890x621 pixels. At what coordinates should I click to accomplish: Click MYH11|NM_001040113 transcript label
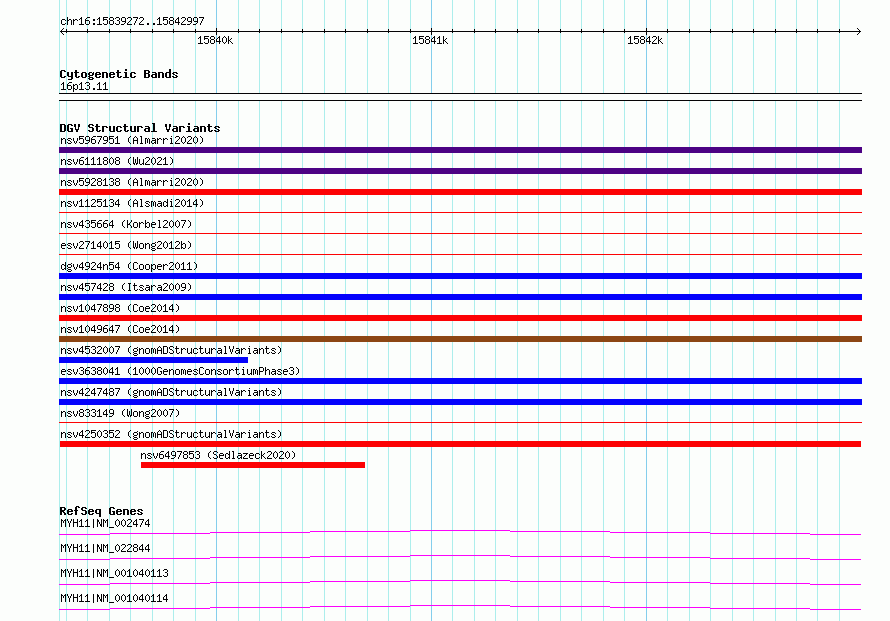[114, 573]
